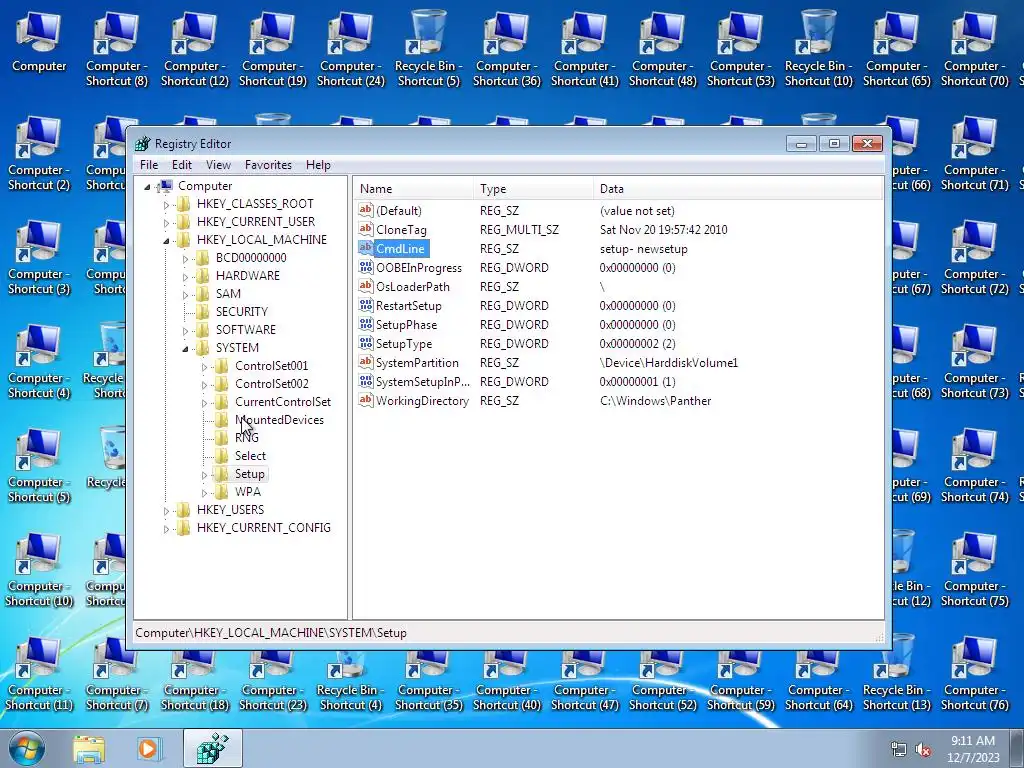Click the muted volume tray icon
This screenshot has height=768, width=1024.
click(x=923, y=750)
